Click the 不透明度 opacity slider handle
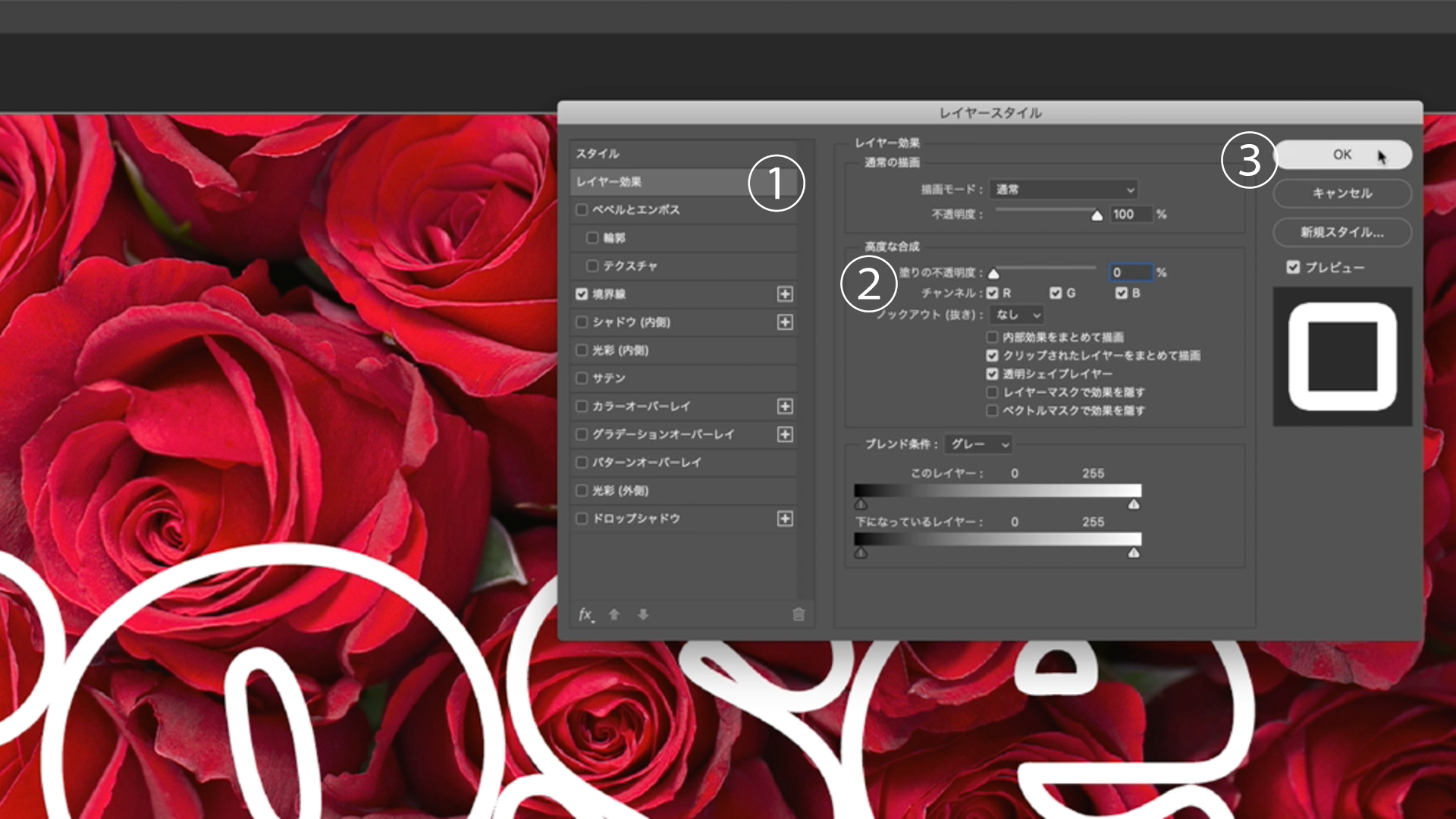The image size is (1456, 819). 1097,216
